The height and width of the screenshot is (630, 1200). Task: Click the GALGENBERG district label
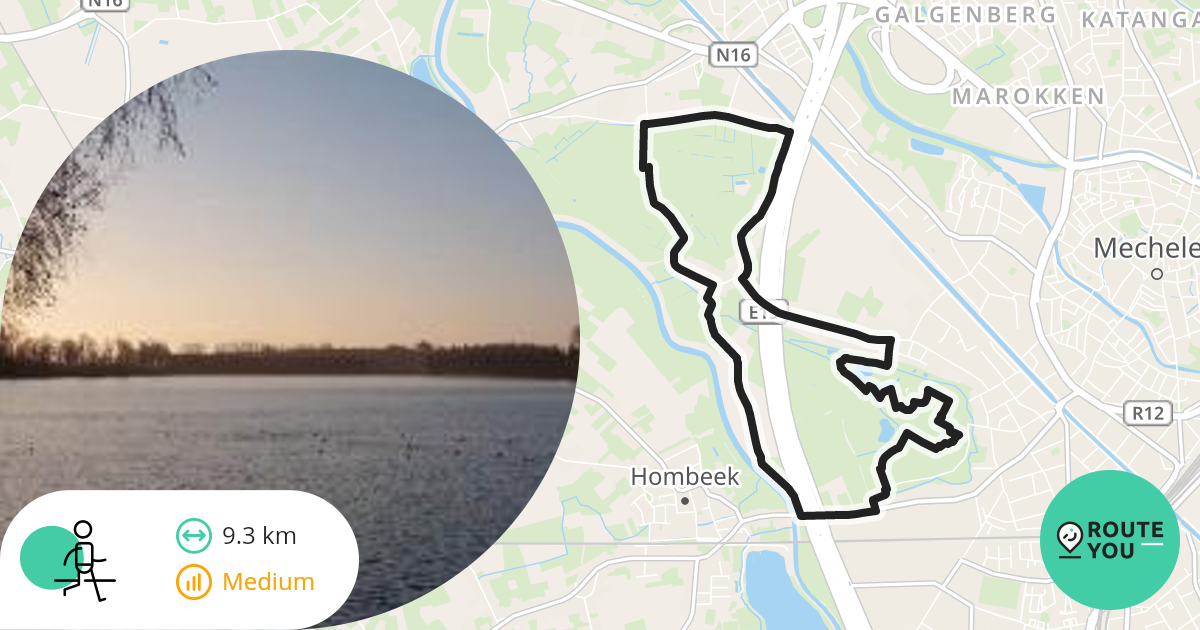tap(966, 15)
